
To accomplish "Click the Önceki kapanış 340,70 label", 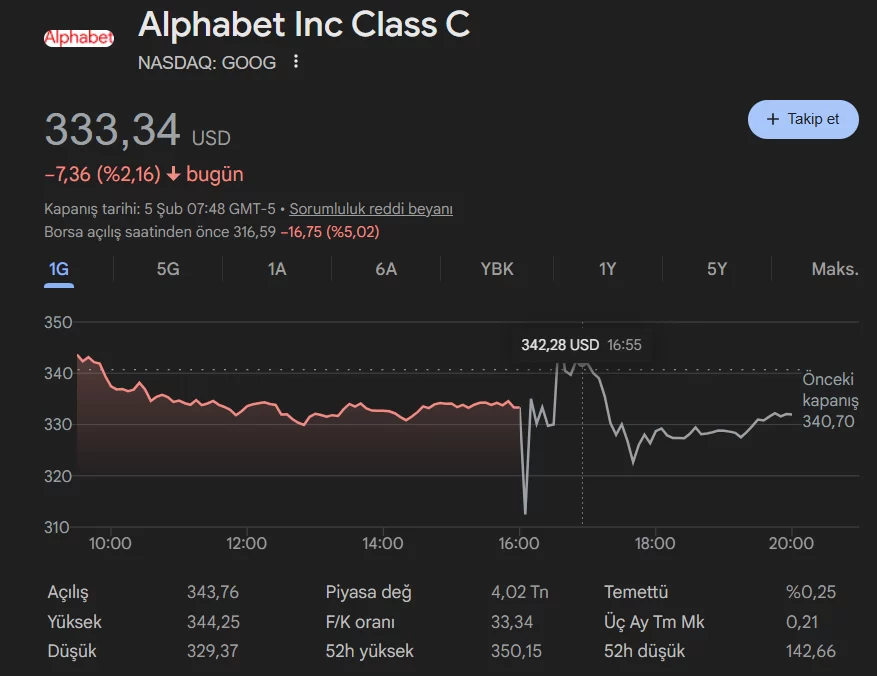I will click(830, 400).
